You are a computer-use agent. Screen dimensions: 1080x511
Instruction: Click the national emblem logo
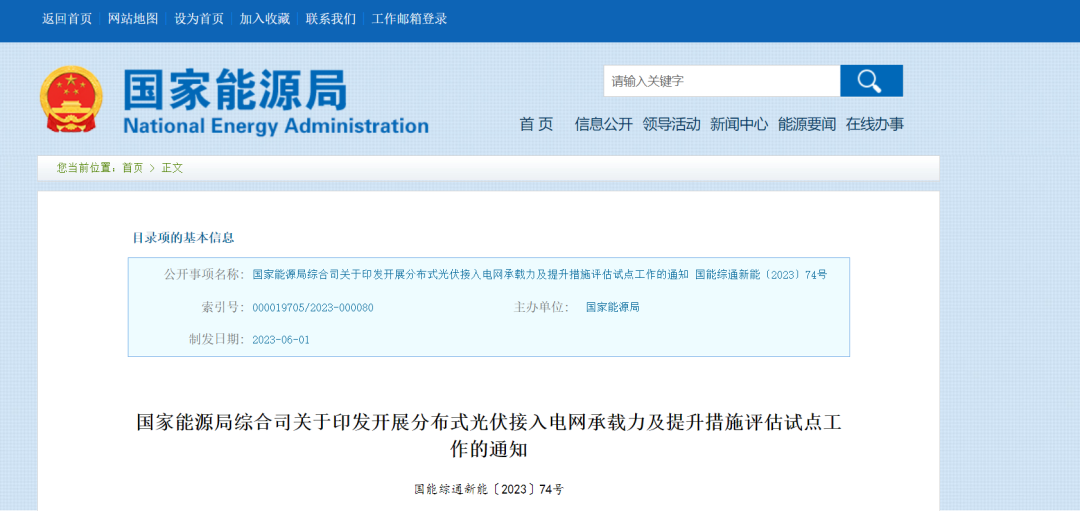pos(71,100)
